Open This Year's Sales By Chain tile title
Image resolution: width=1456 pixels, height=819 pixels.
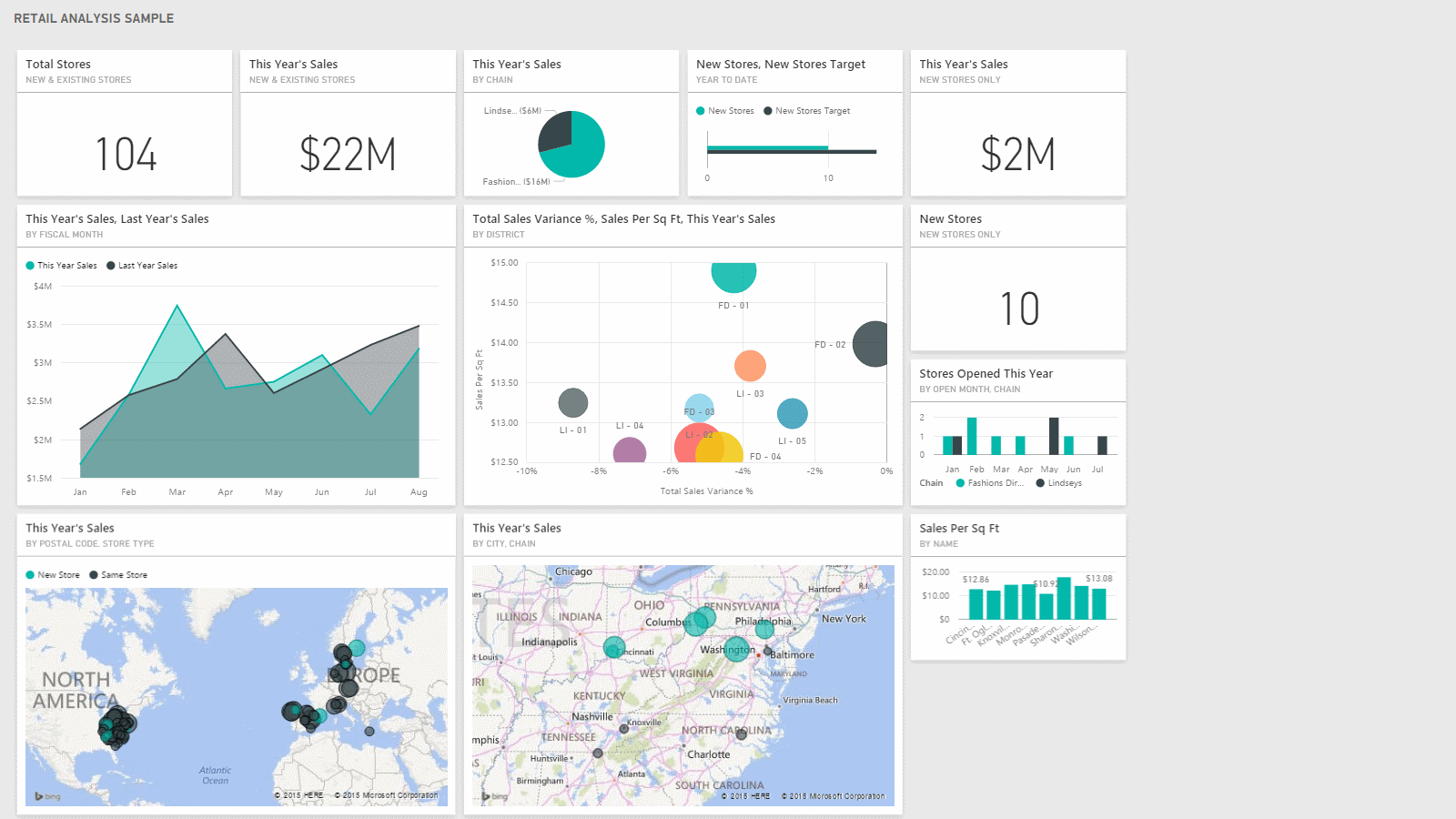[517, 65]
